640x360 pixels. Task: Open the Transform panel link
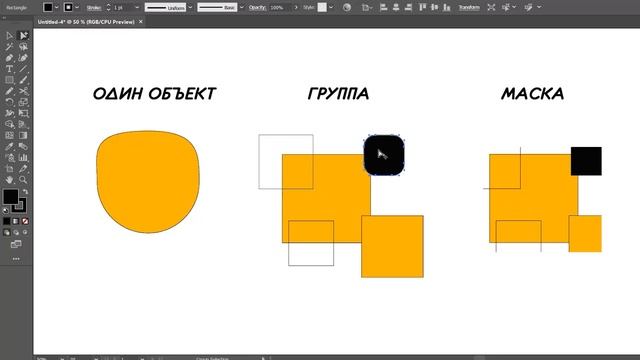(x=469, y=7)
